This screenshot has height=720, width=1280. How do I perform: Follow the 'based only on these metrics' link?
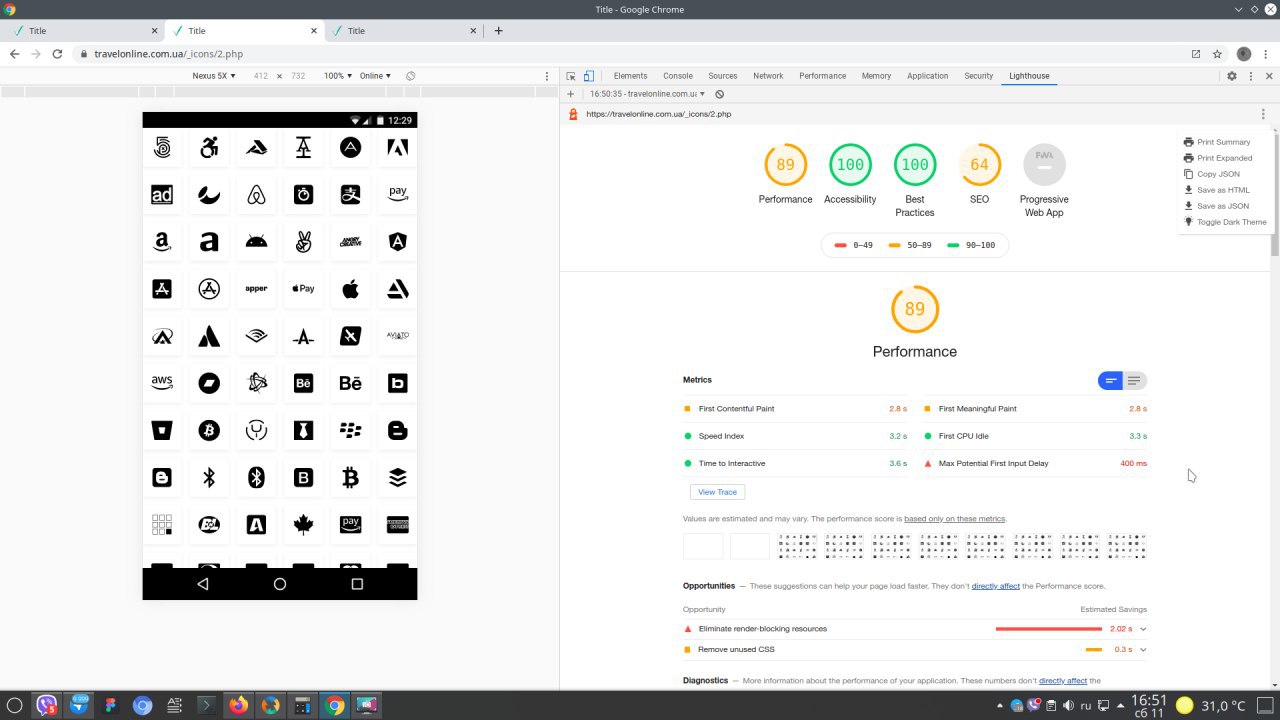point(955,519)
